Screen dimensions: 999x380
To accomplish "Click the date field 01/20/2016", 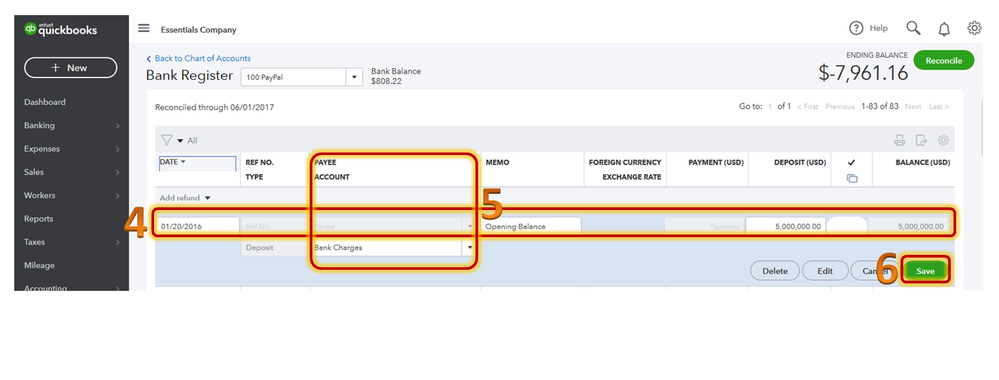I will click(198, 226).
